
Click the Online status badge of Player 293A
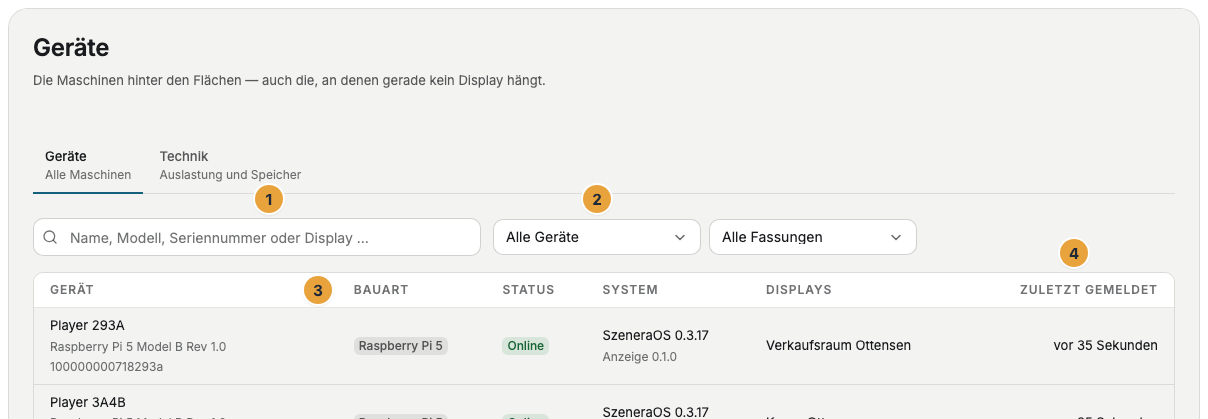(525, 346)
